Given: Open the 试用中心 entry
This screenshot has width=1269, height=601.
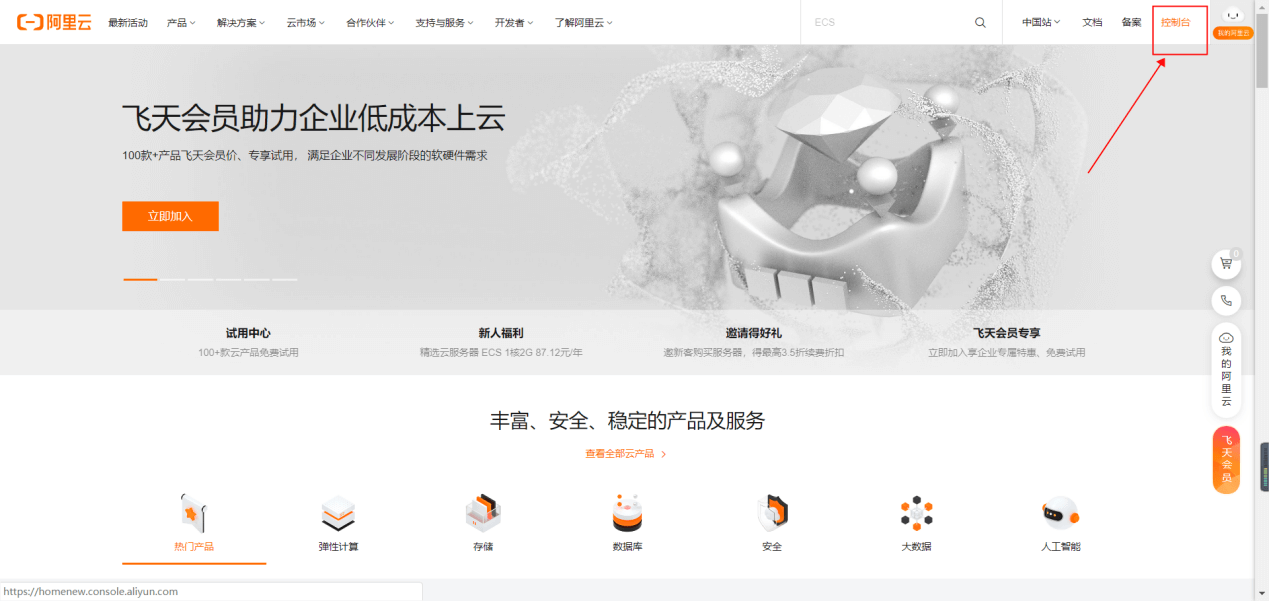Looking at the screenshot, I should click(248, 341).
